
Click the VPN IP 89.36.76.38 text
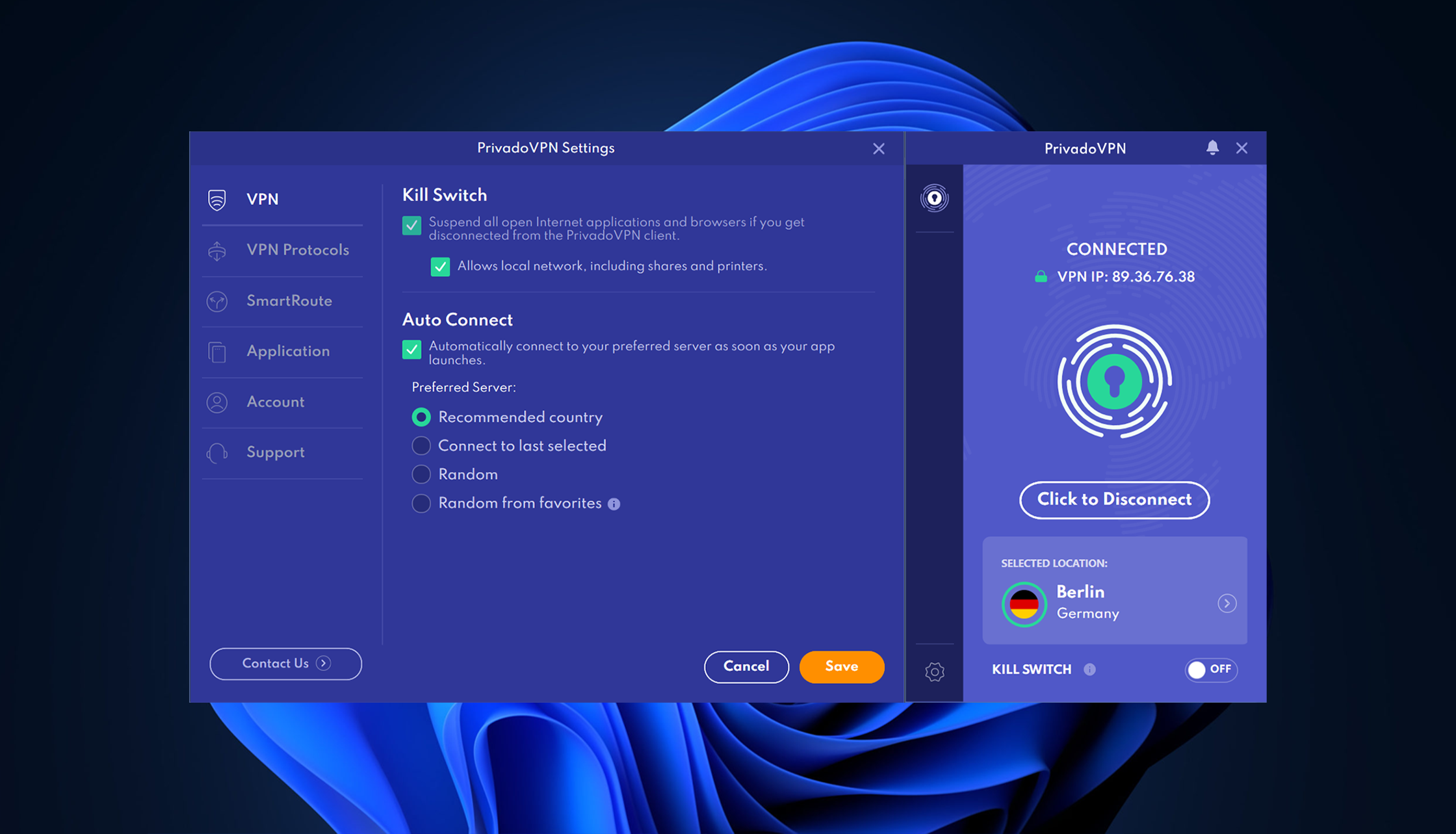coord(1126,277)
